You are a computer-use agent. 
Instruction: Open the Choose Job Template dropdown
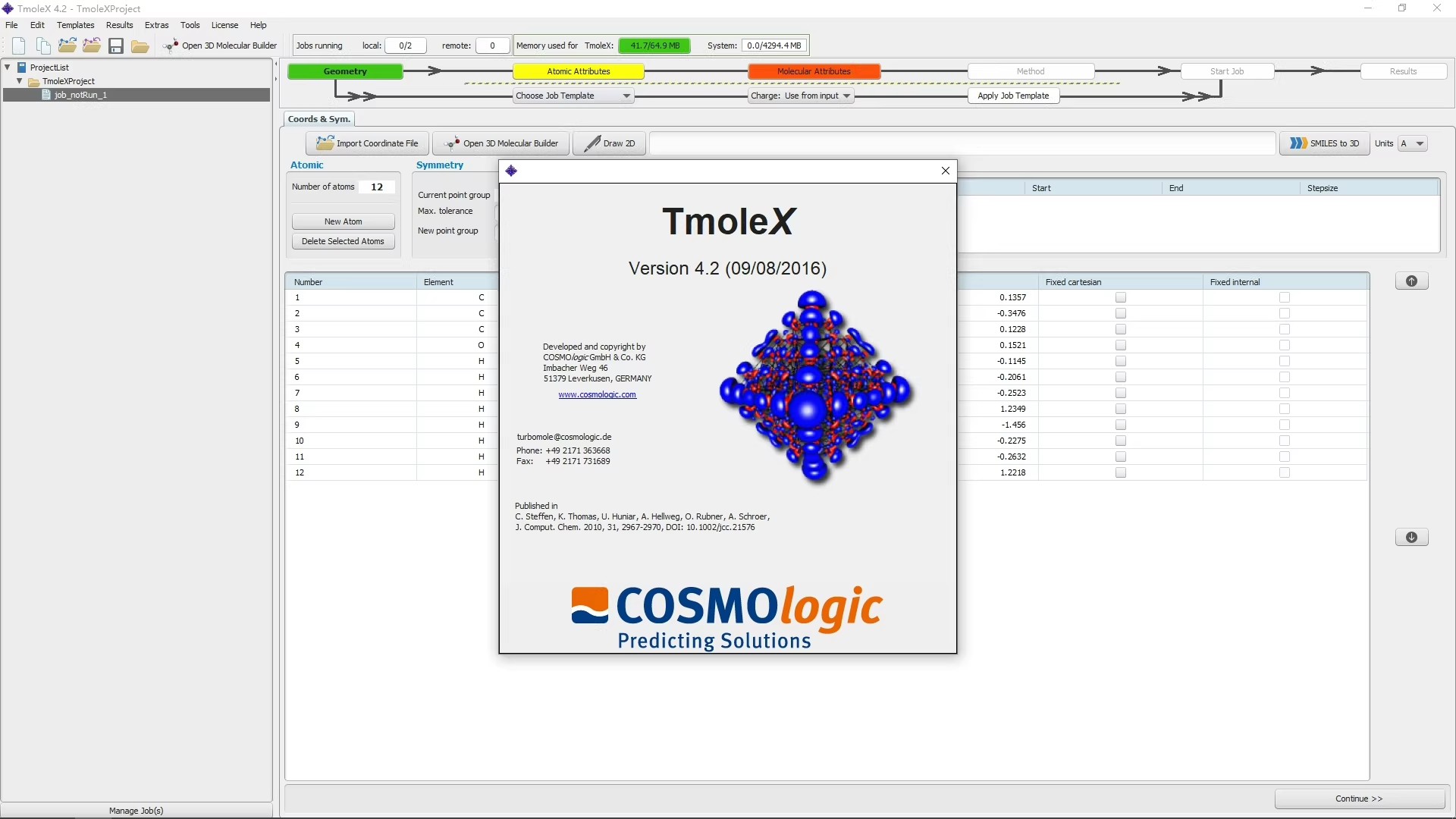(573, 96)
